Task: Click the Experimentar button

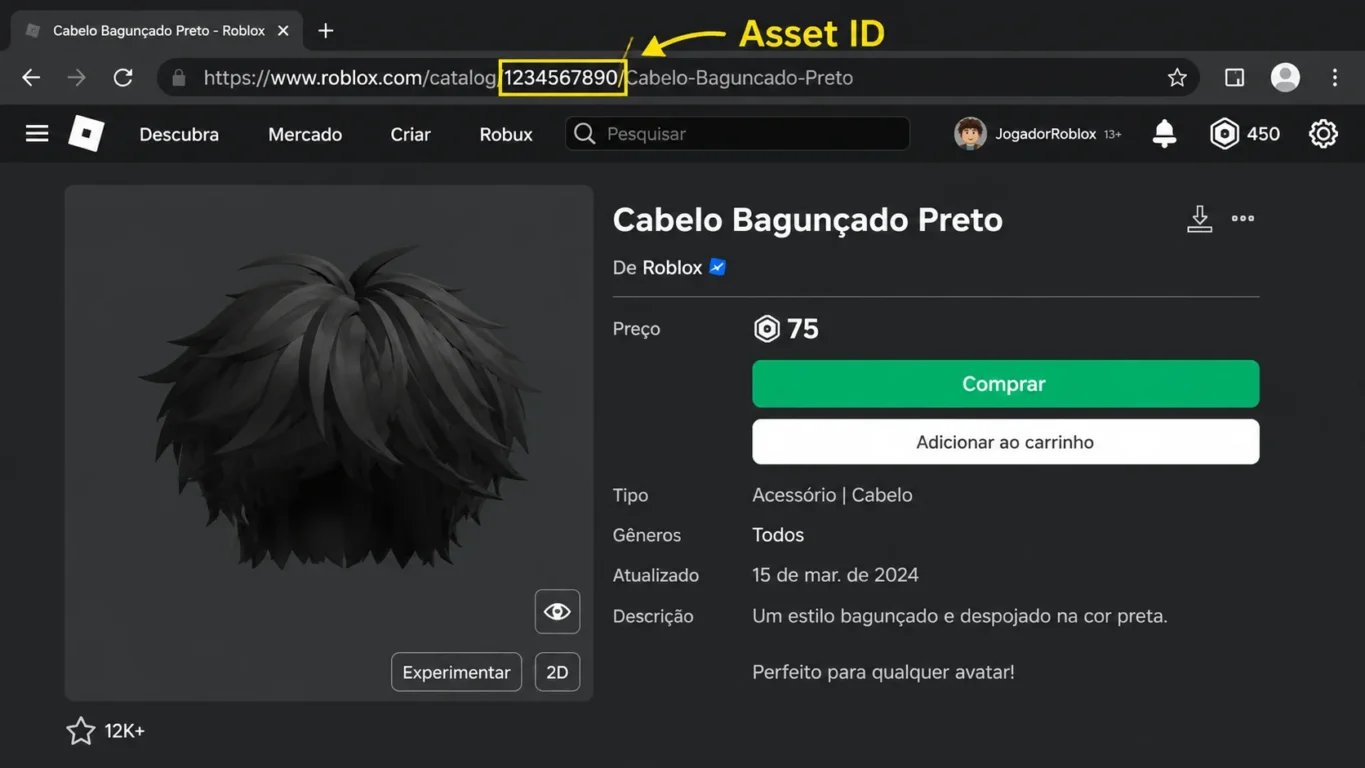Action: 456,672
